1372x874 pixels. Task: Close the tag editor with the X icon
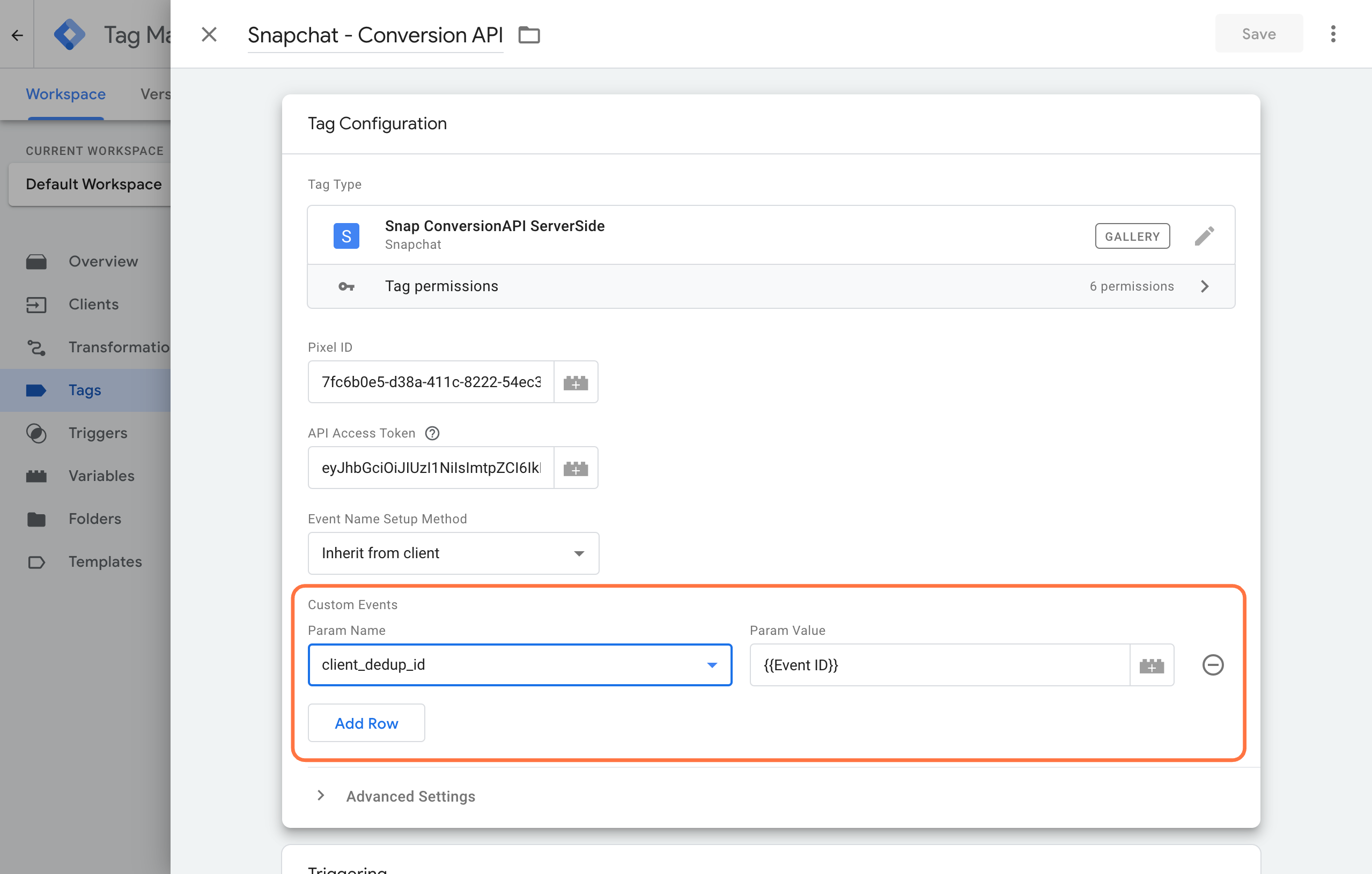pos(209,35)
